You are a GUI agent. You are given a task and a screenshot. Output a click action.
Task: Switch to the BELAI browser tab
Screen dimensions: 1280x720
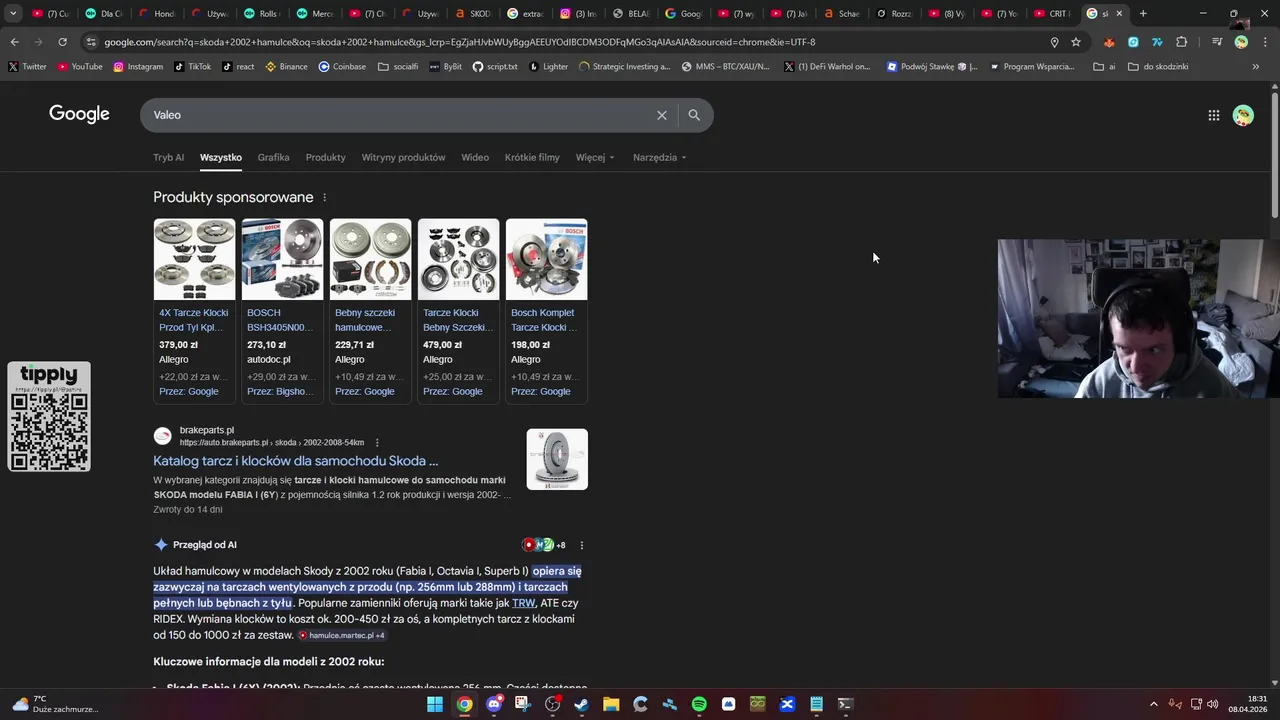631,13
